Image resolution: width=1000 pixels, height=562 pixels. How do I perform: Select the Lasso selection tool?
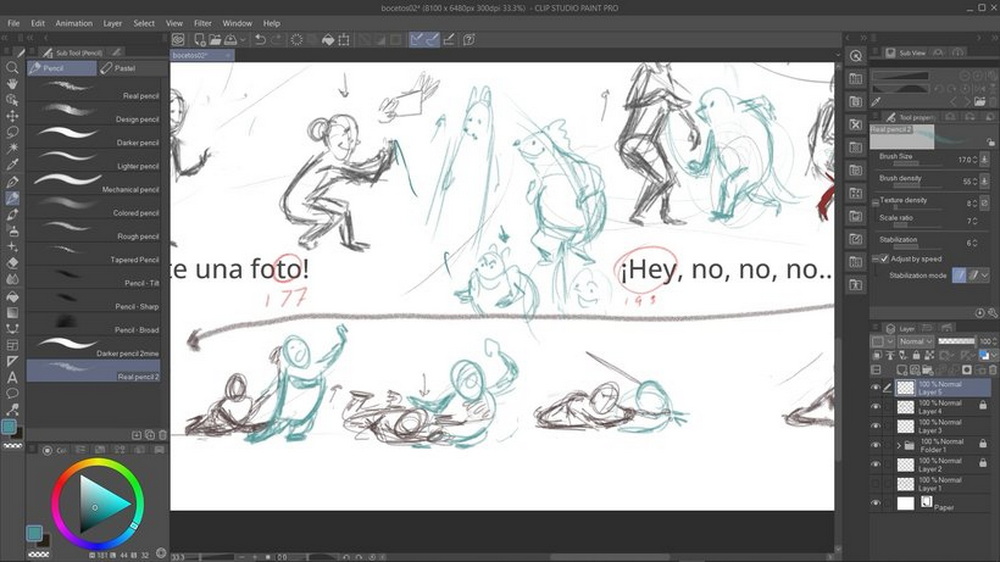(x=11, y=132)
